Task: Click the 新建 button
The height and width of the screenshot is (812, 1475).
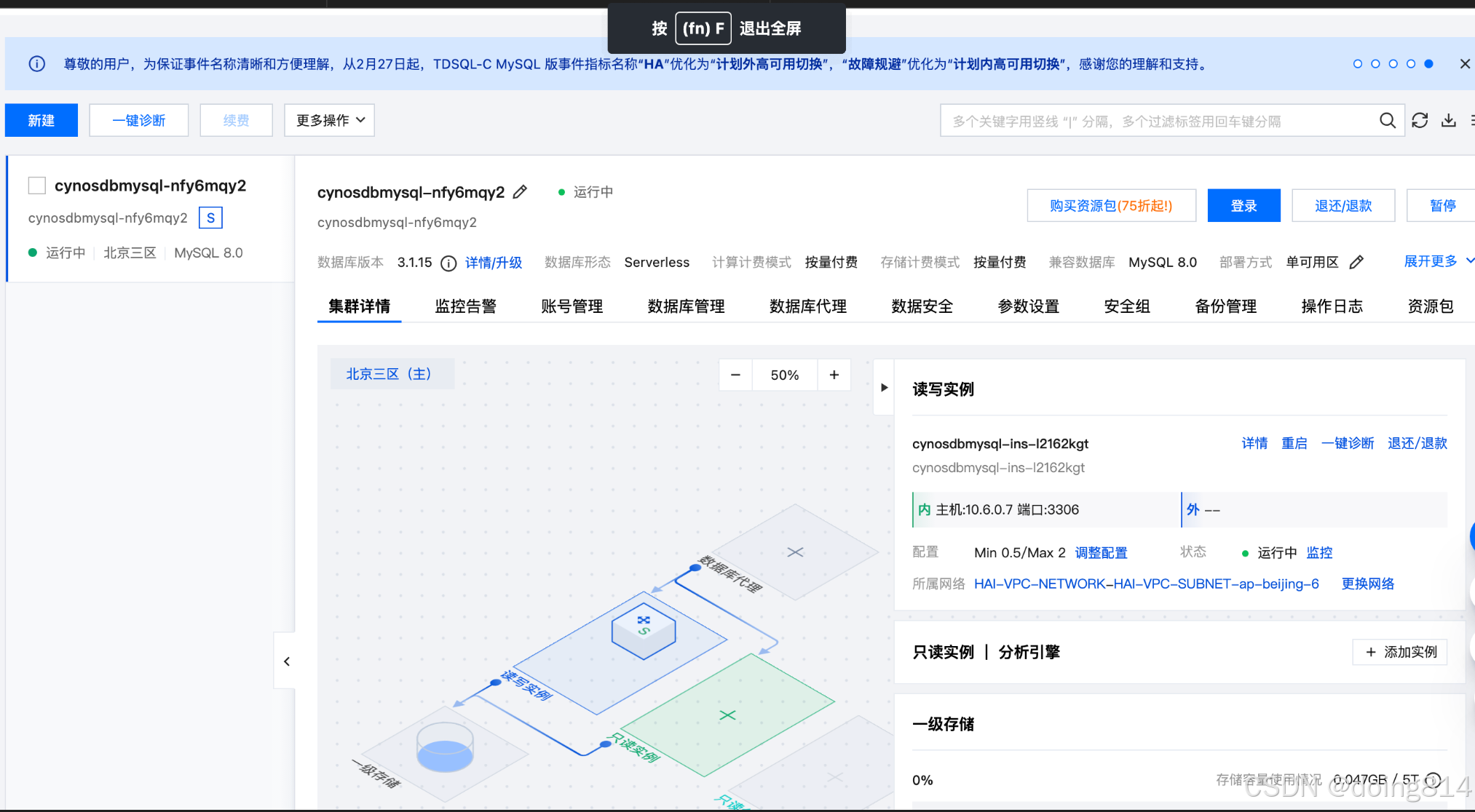Action: [41, 120]
